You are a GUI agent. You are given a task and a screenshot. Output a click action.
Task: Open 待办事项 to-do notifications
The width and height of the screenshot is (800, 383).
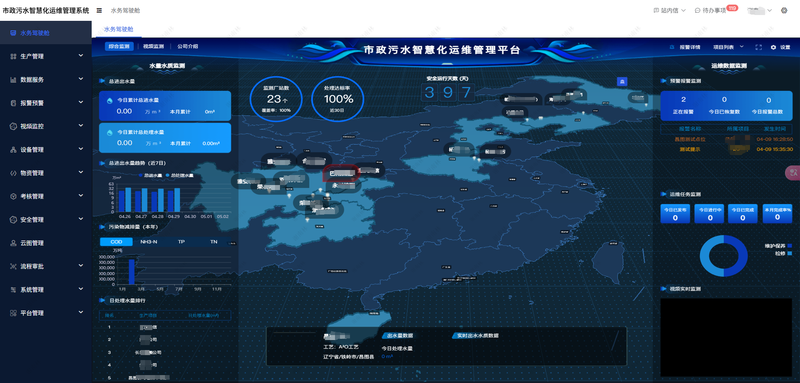tap(713, 10)
